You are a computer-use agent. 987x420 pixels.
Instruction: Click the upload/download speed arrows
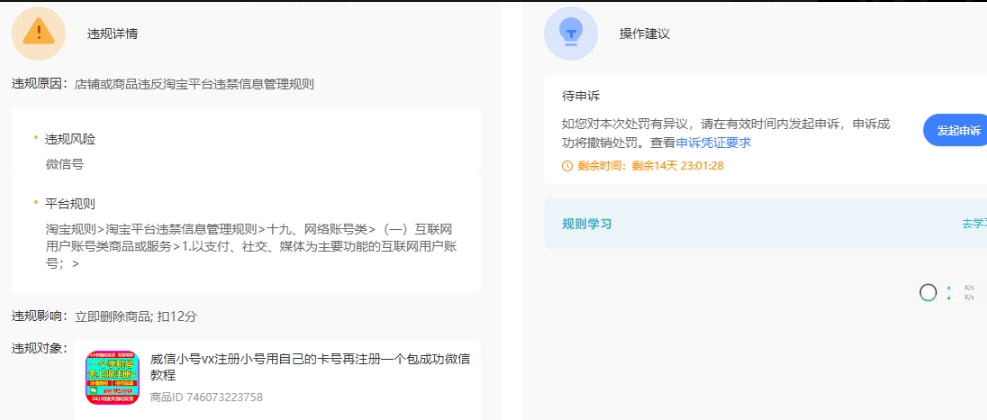[949, 293]
